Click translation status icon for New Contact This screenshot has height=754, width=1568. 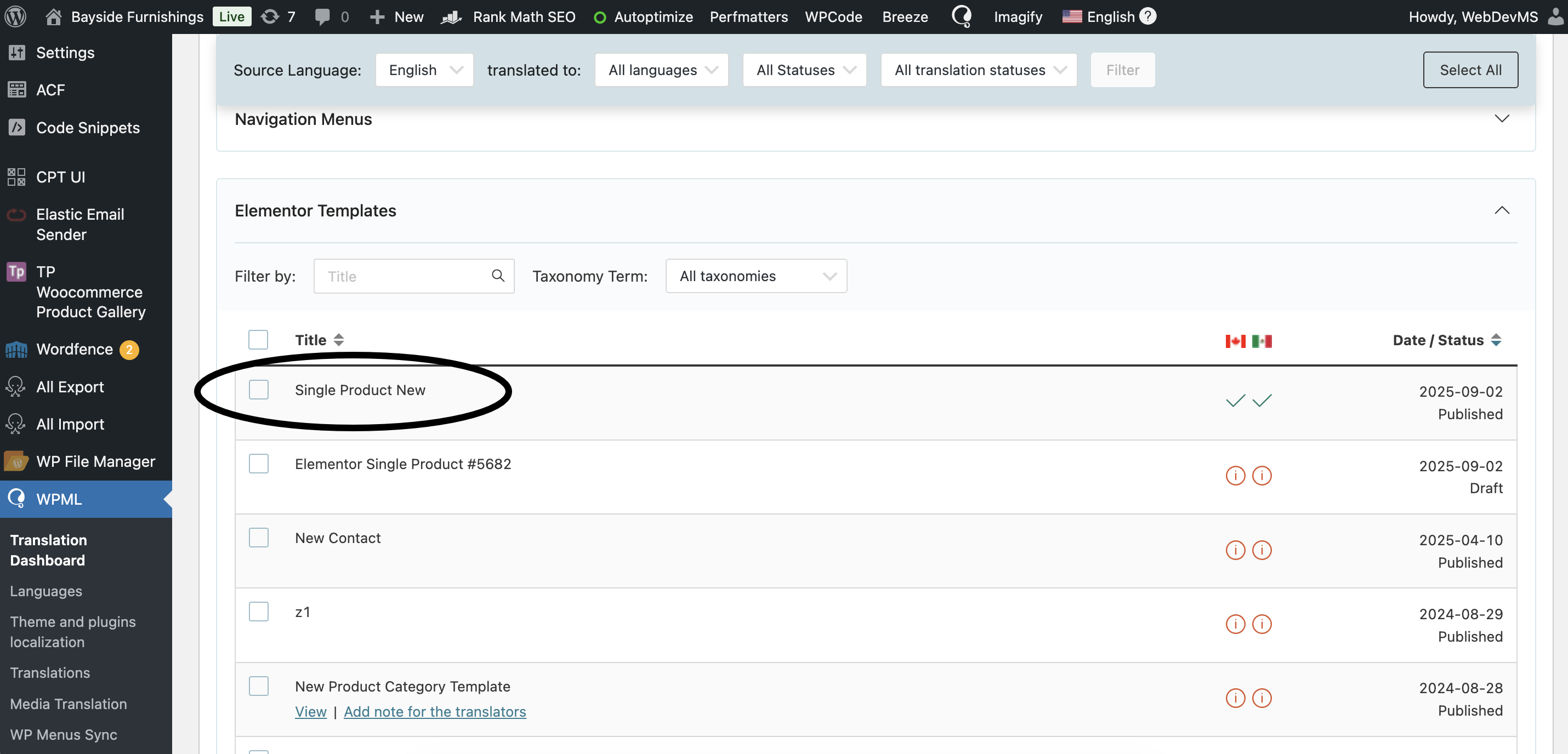pos(1235,550)
